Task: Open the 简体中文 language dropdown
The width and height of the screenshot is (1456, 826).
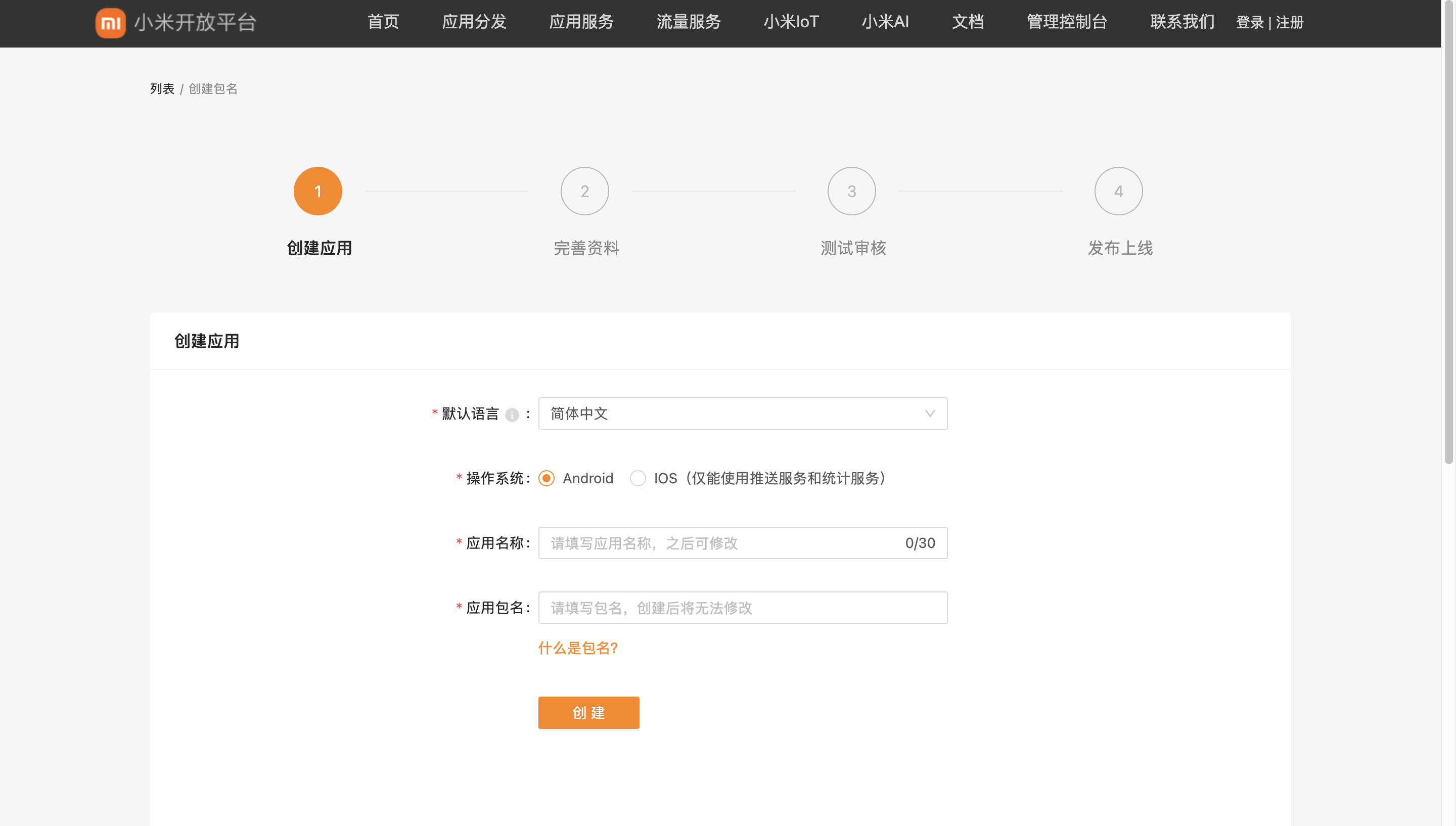Action: [743, 414]
